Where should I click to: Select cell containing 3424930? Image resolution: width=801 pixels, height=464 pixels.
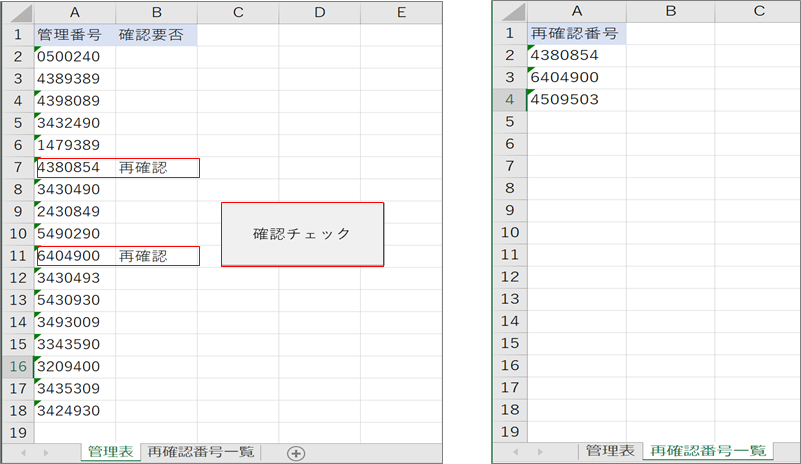point(75,411)
